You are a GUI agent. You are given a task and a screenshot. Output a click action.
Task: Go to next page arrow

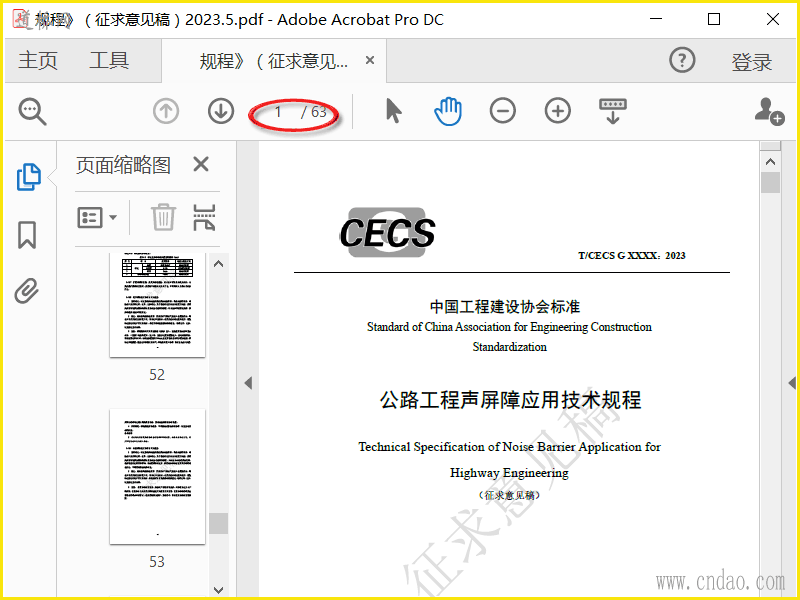coord(221,111)
